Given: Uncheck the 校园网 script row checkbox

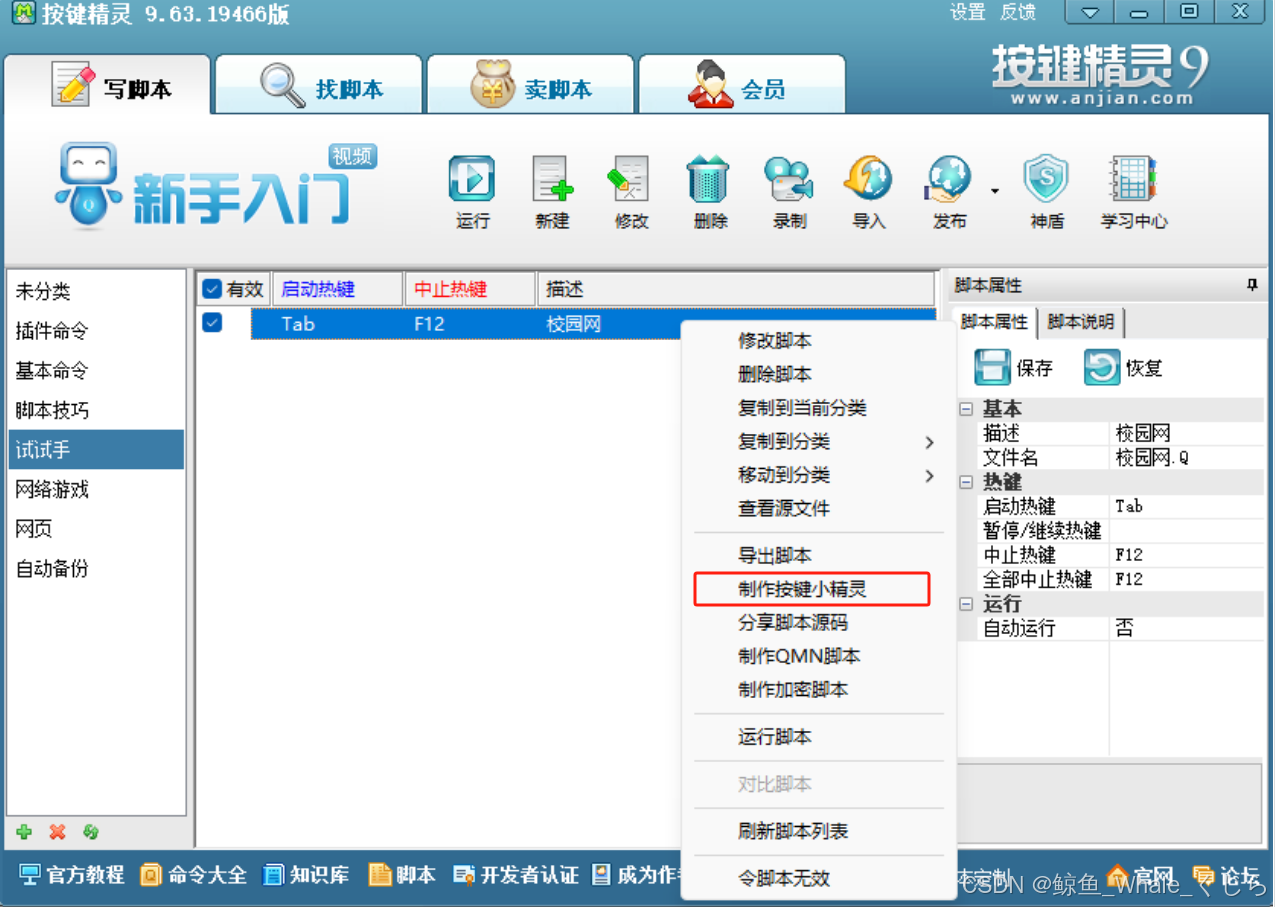Looking at the screenshot, I should (212, 322).
